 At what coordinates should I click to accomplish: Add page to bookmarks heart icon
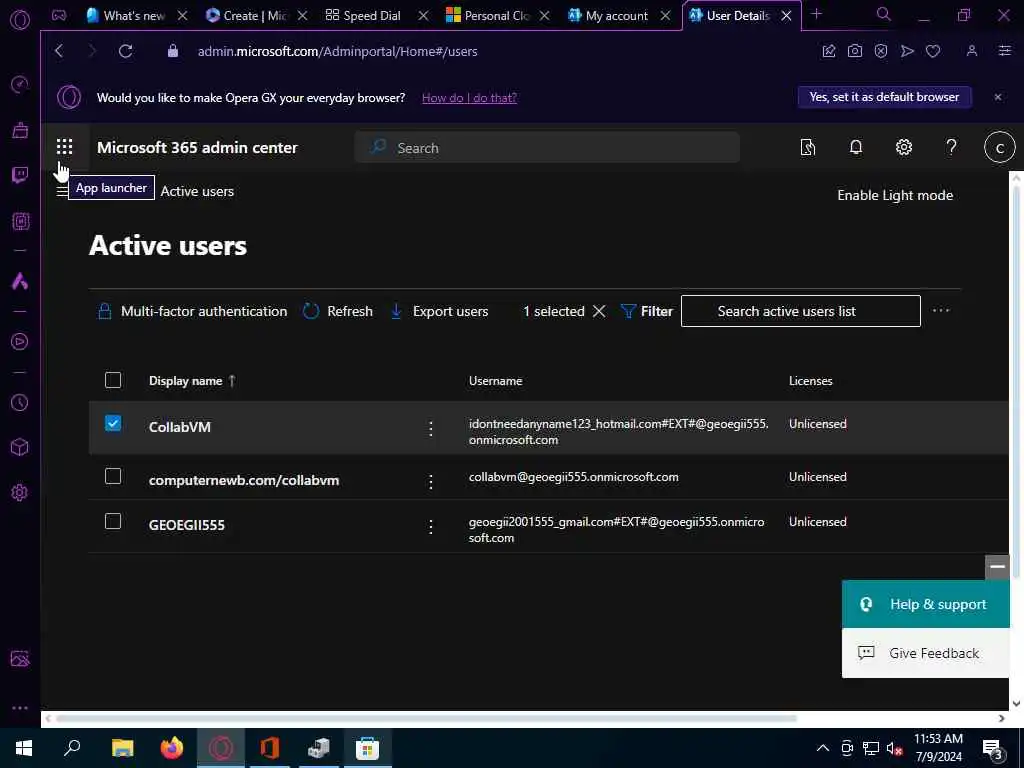click(933, 51)
